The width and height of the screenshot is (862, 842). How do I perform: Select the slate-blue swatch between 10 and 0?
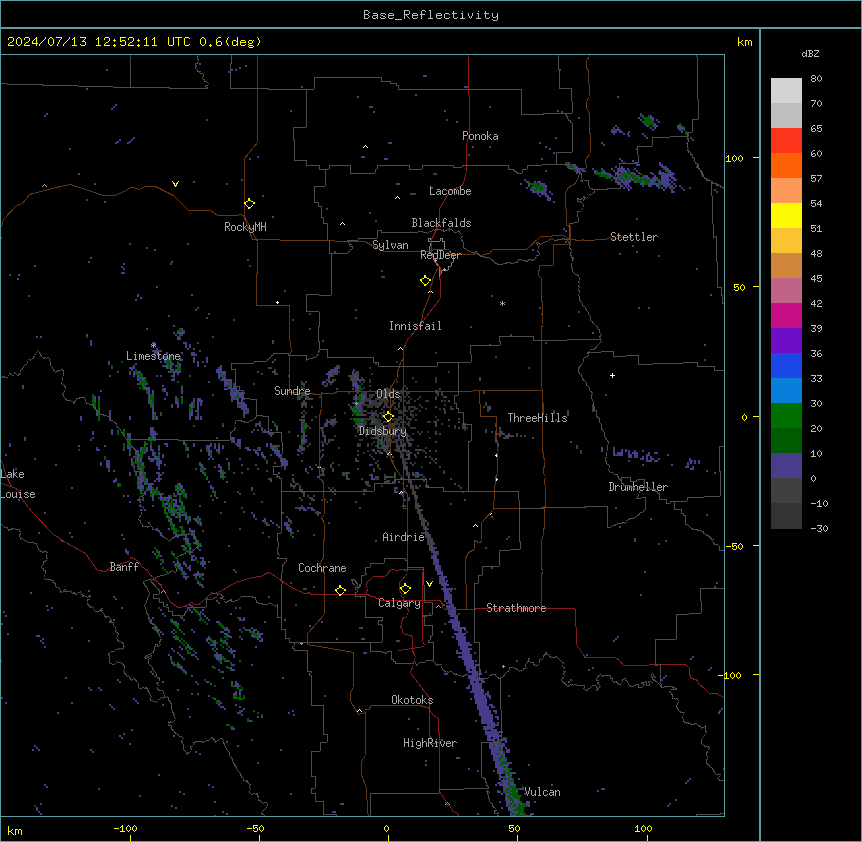(786, 466)
